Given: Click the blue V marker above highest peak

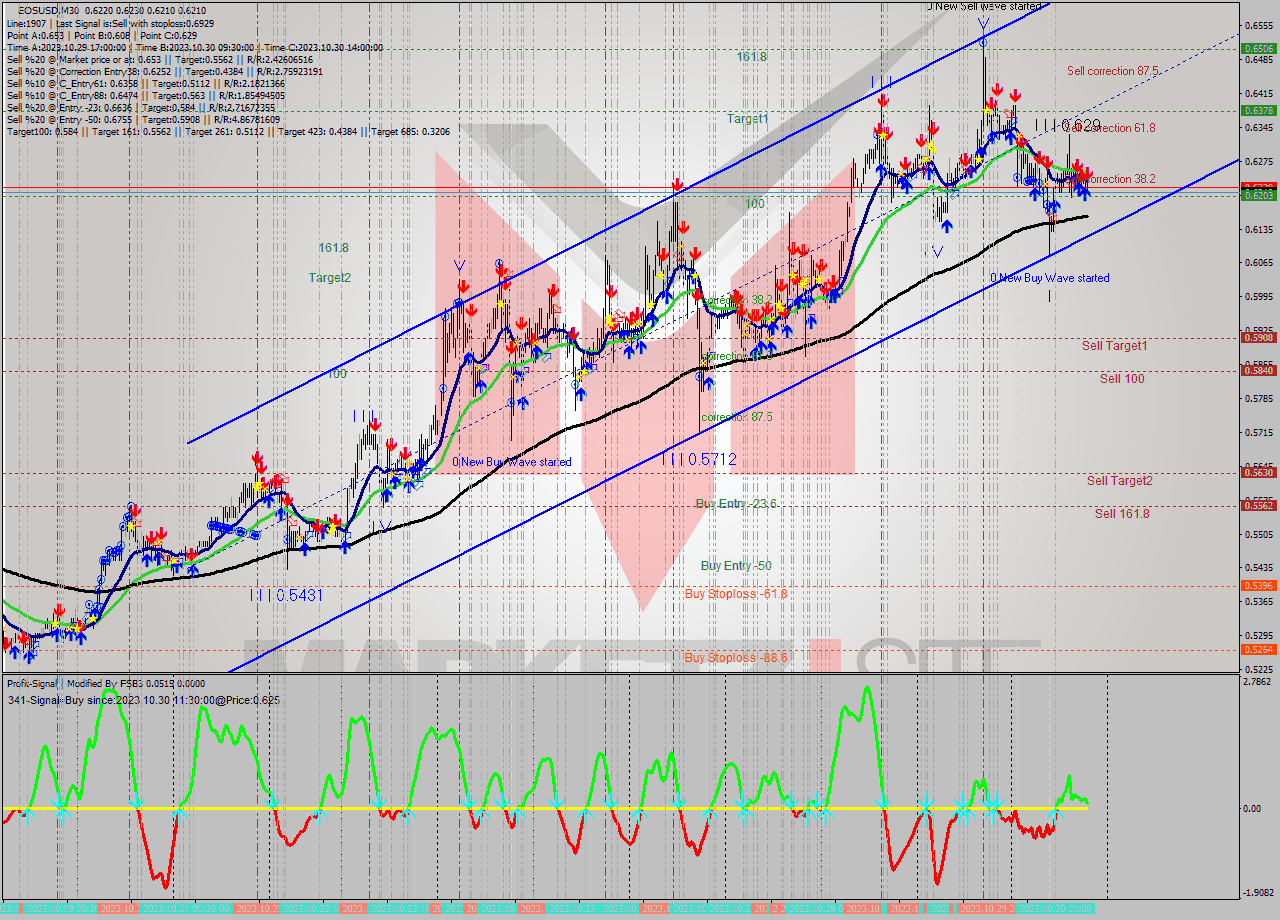Looking at the screenshot, I should (x=984, y=23).
